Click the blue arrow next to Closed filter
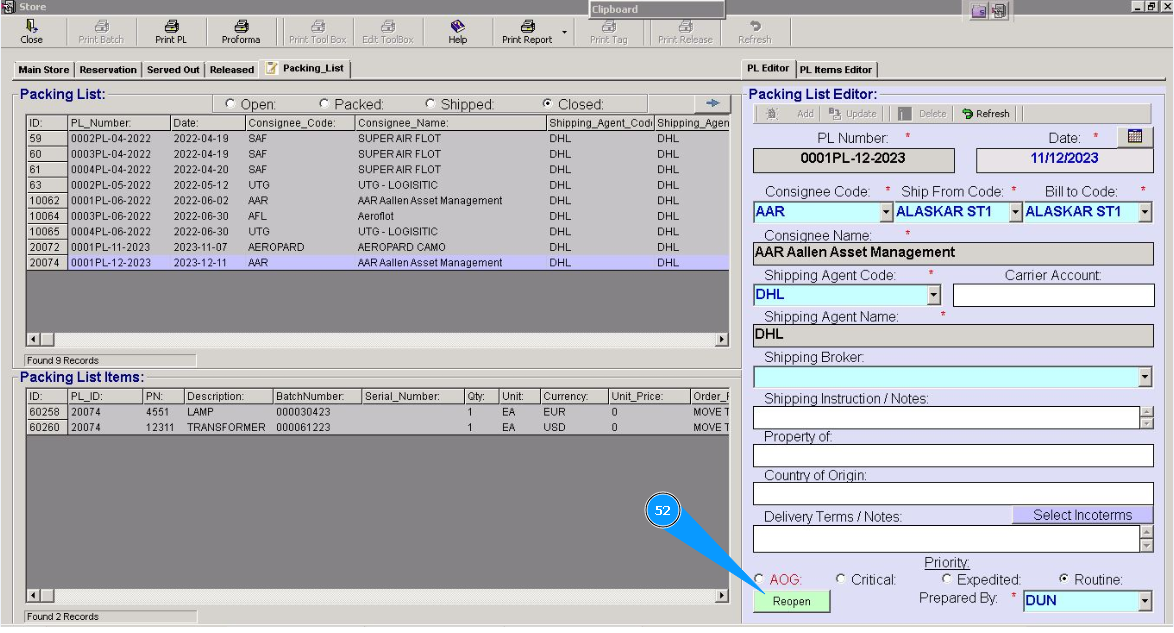The width and height of the screenshot is (1174, 633). pyautogui.click(x=713, y=103)
